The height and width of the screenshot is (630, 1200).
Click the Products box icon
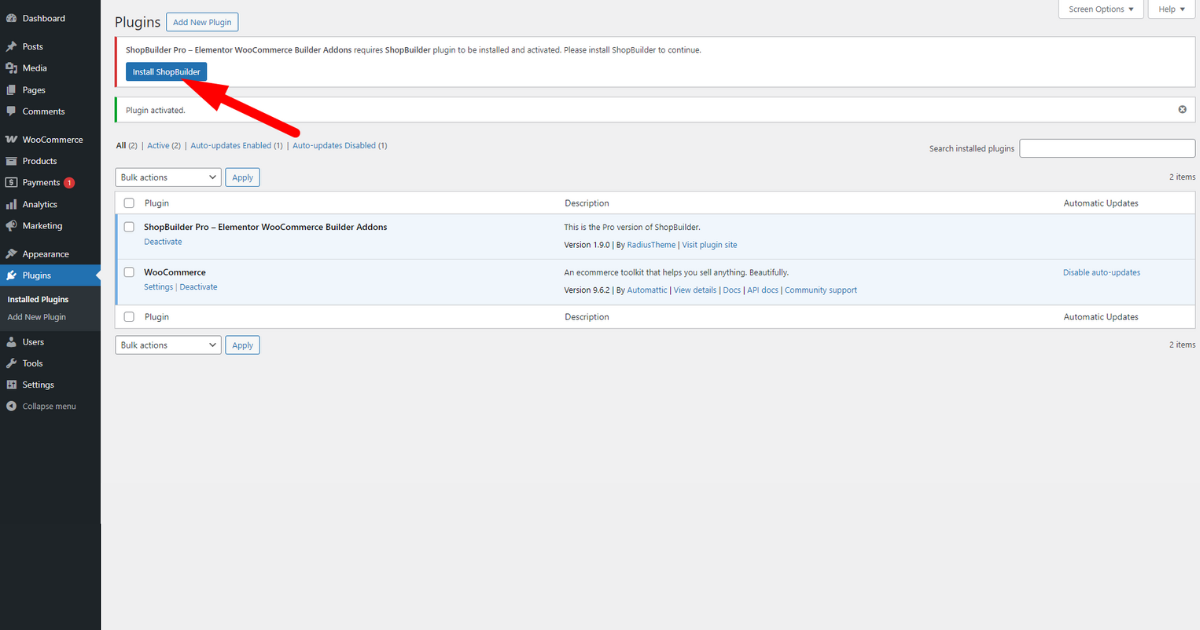pyautogui.click(x=11, y=161)
